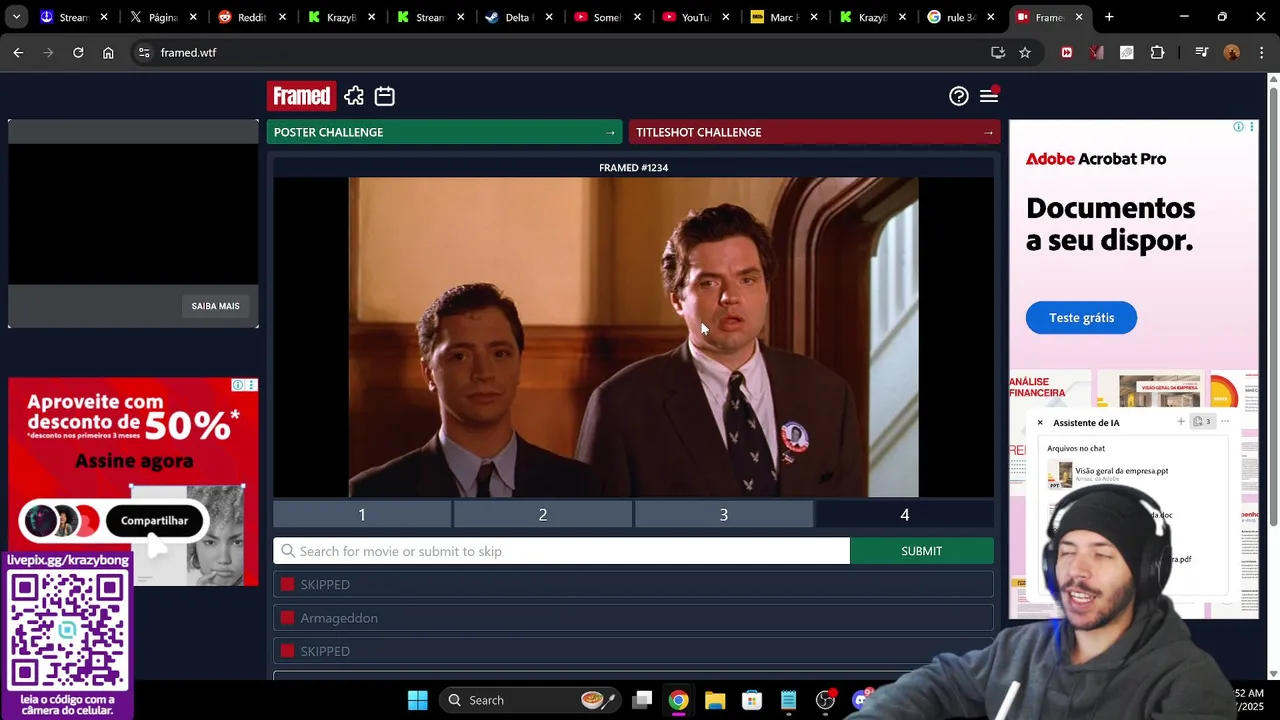This screenshot has height=720, width=1280.
Task: Reload the framed.wtf page
Action: (x=78, y=52)
